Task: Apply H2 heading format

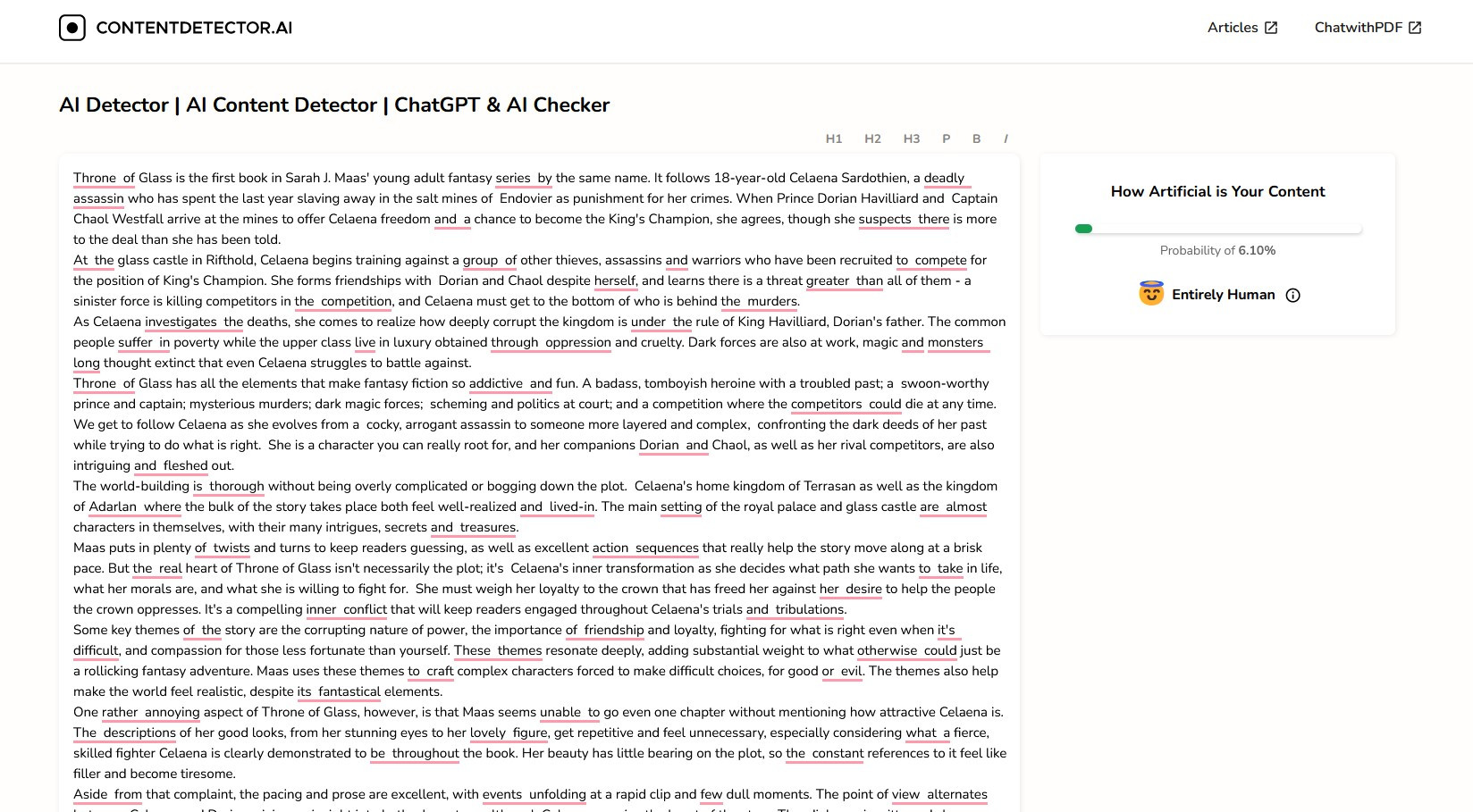Action: coord(872,138)
